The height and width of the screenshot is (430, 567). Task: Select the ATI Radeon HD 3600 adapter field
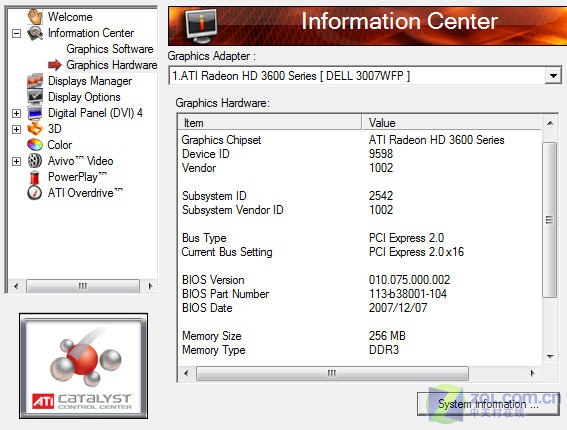pos(365,76)
